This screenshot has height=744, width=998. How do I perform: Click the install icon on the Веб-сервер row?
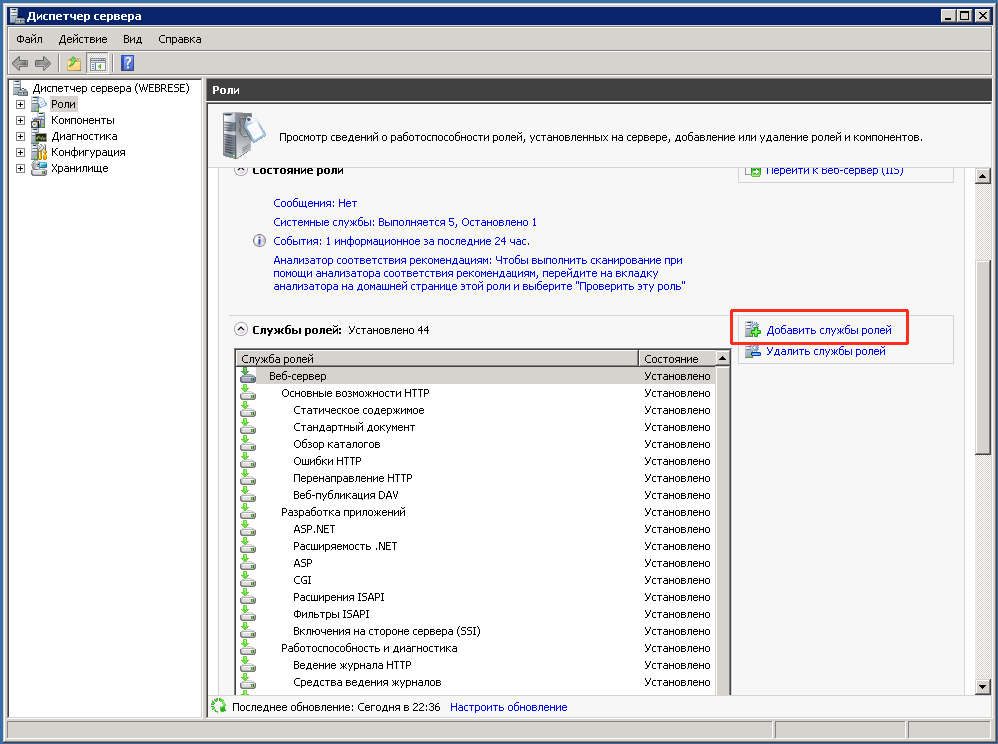tap(248, 376)
